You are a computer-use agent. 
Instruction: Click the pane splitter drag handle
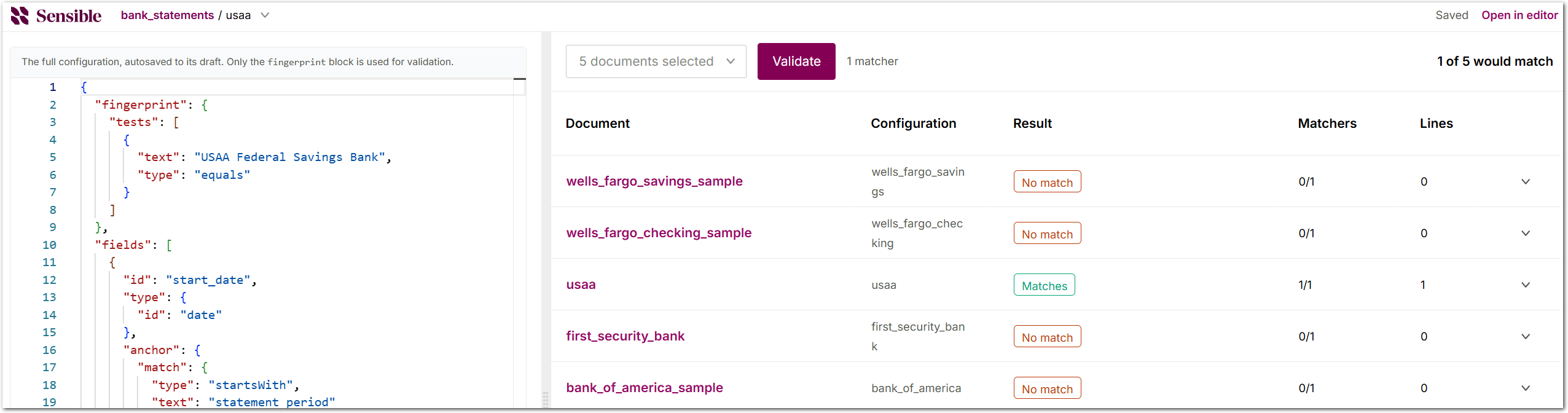(546, 399)
